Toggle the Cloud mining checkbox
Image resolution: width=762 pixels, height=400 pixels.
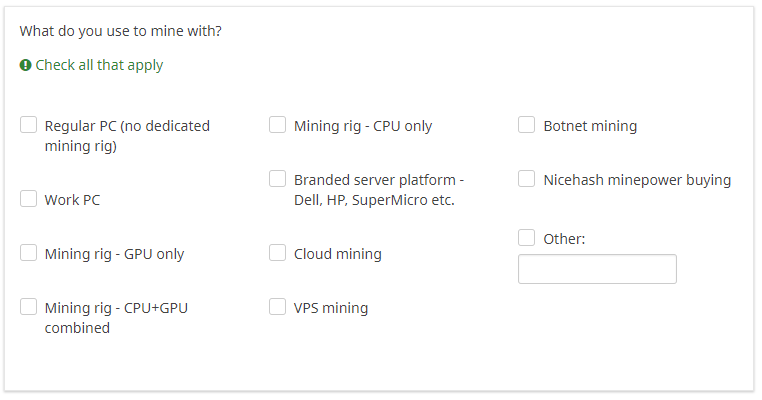pos(277,253)
